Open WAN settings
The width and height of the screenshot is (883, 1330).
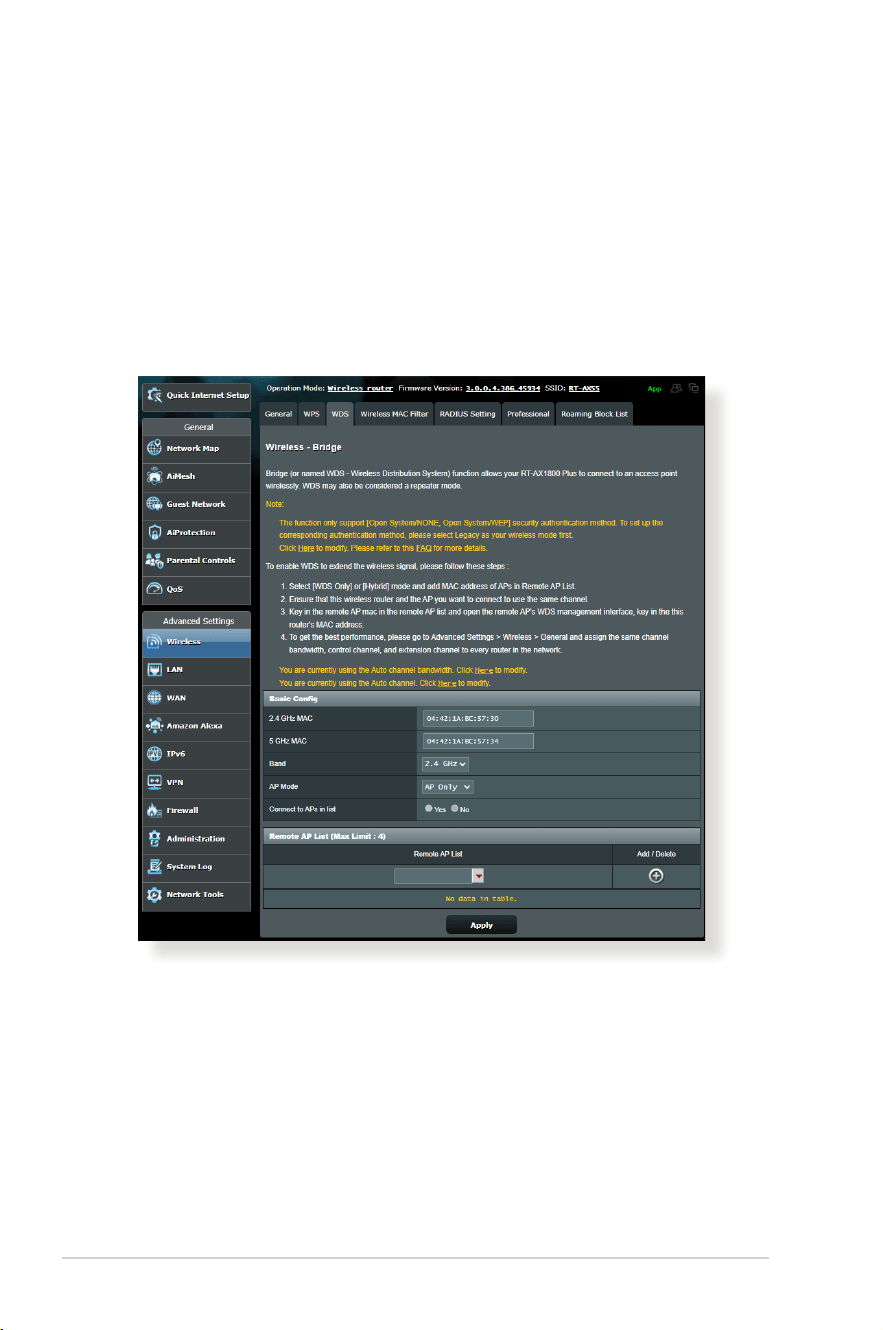pos(196,698)
